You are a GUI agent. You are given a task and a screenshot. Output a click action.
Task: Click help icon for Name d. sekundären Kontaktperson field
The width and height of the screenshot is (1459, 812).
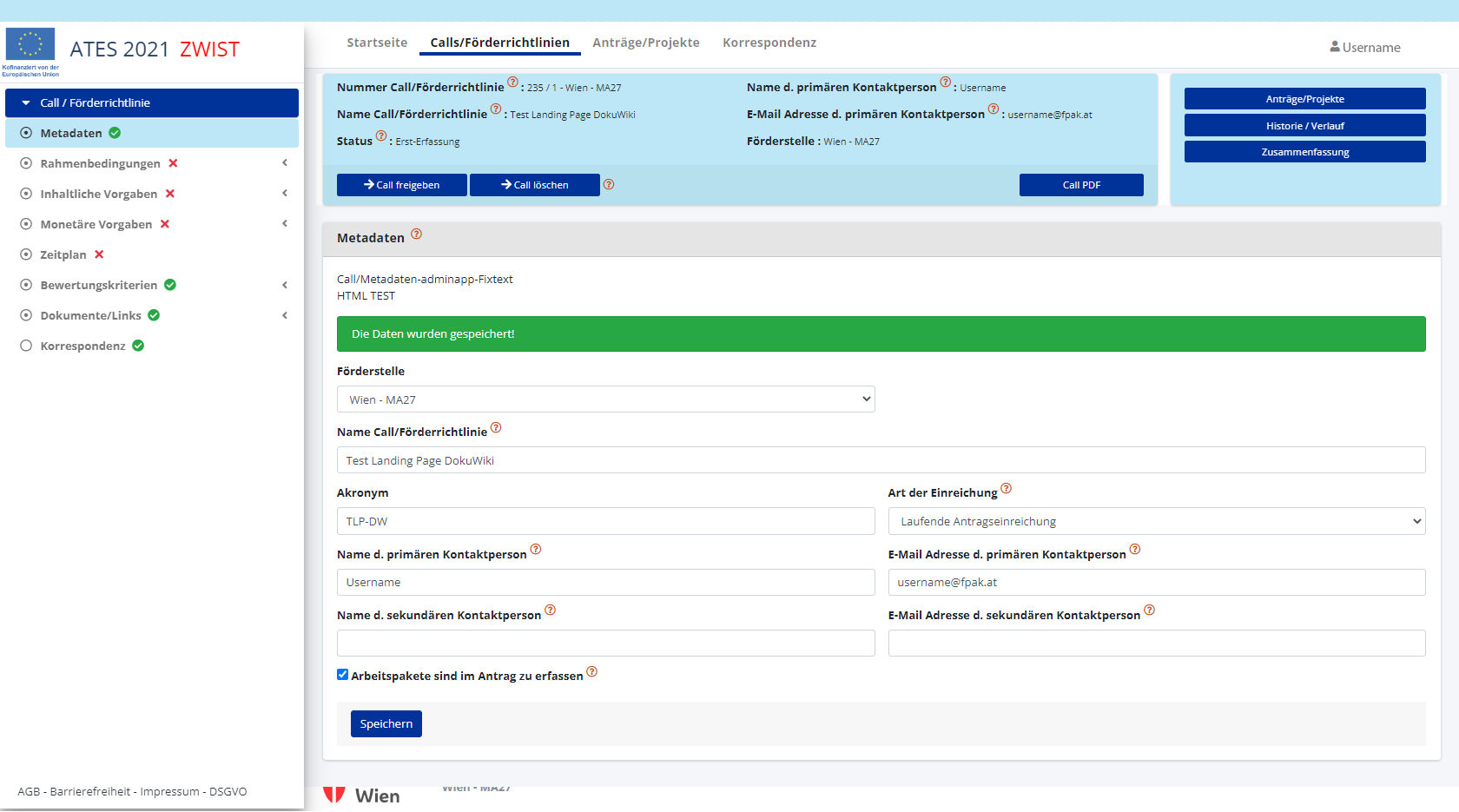(x=551, y=611)
